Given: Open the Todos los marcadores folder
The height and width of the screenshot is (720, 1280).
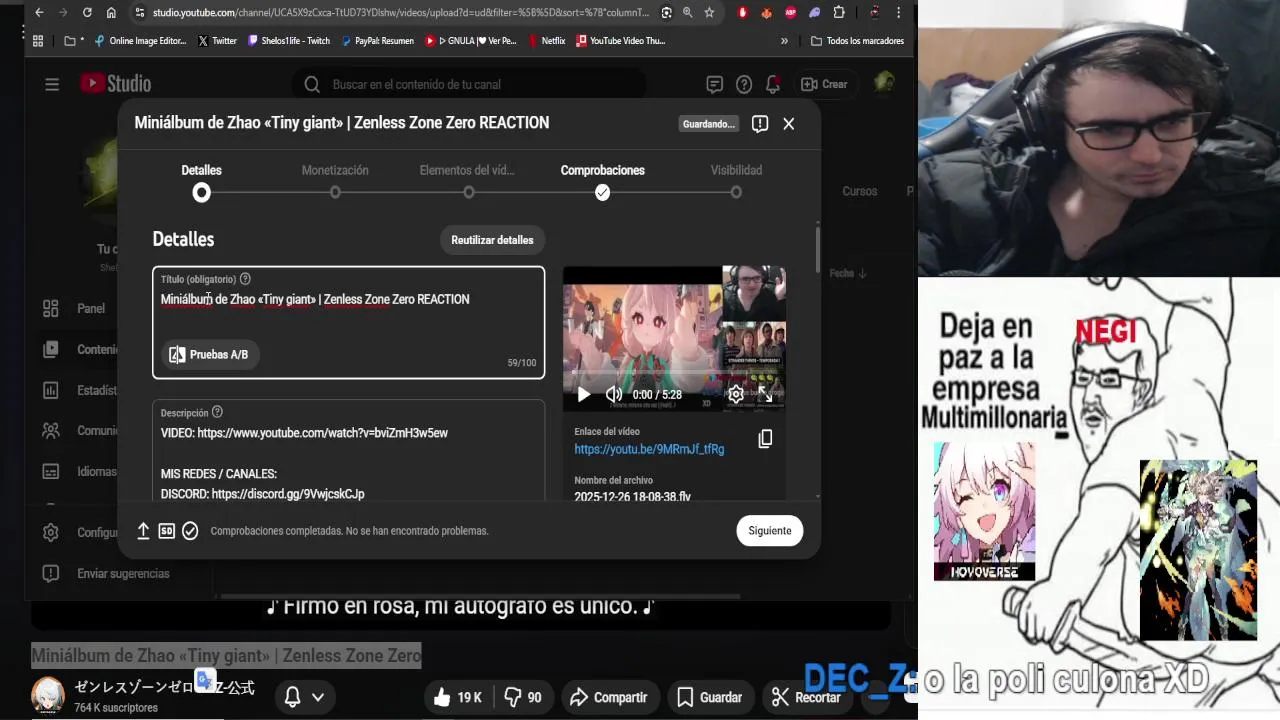Looking at the screenshot, I should point(857,41).
